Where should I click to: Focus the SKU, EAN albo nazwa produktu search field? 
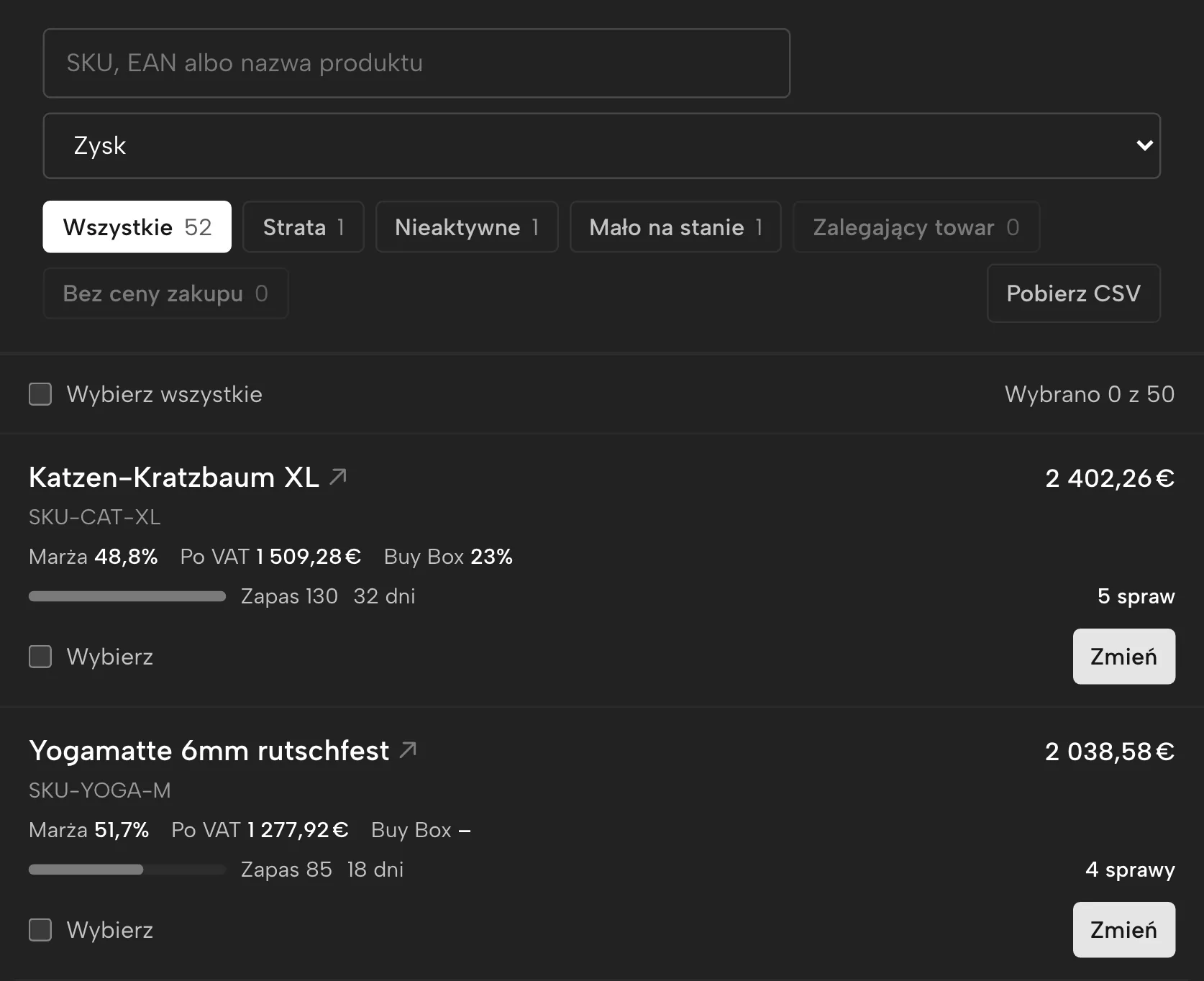416,63
